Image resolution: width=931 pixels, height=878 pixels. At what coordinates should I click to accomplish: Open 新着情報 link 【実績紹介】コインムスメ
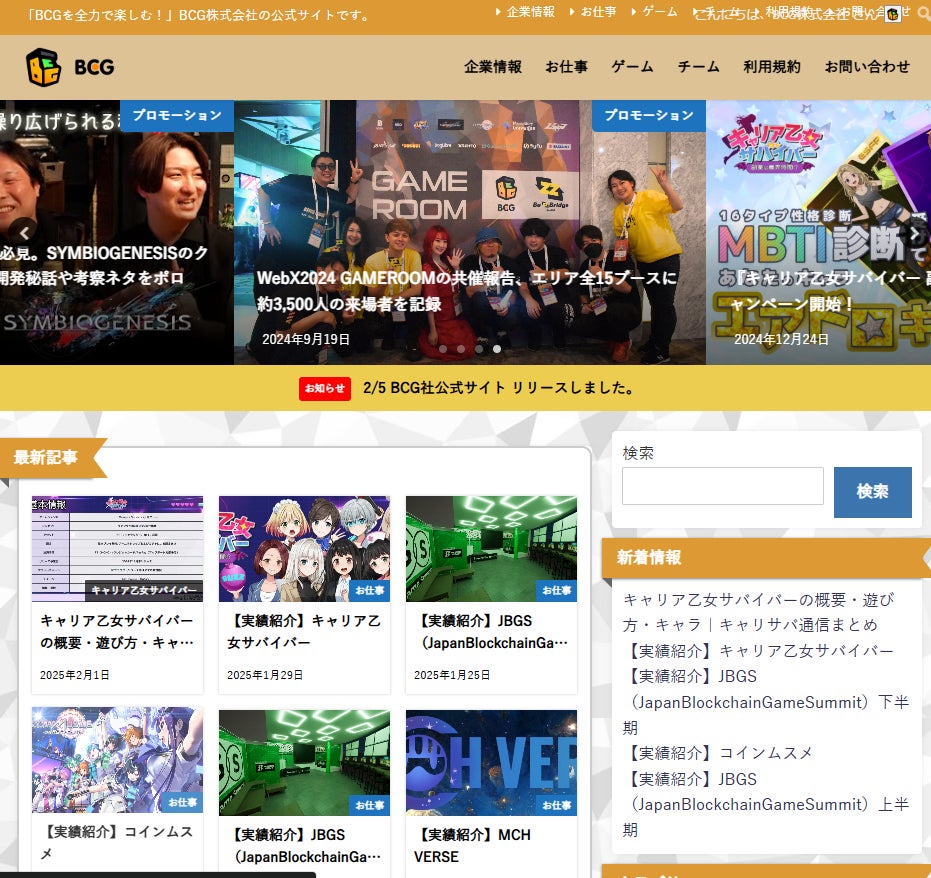718,753
